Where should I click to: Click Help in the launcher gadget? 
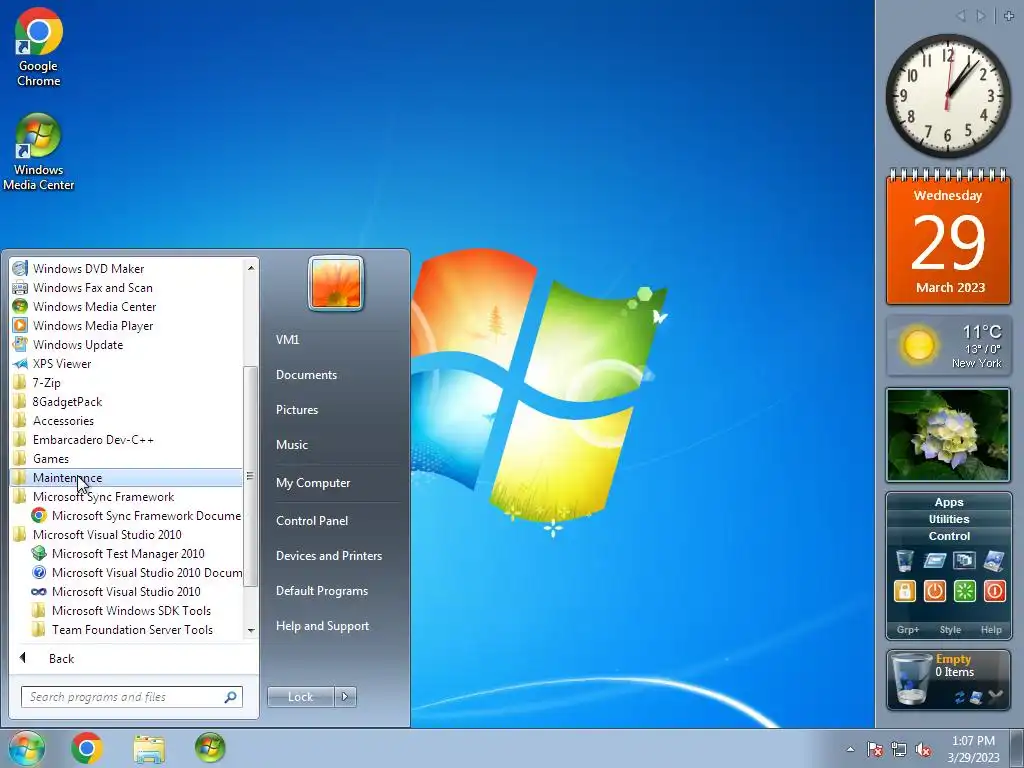click(991, 630)
